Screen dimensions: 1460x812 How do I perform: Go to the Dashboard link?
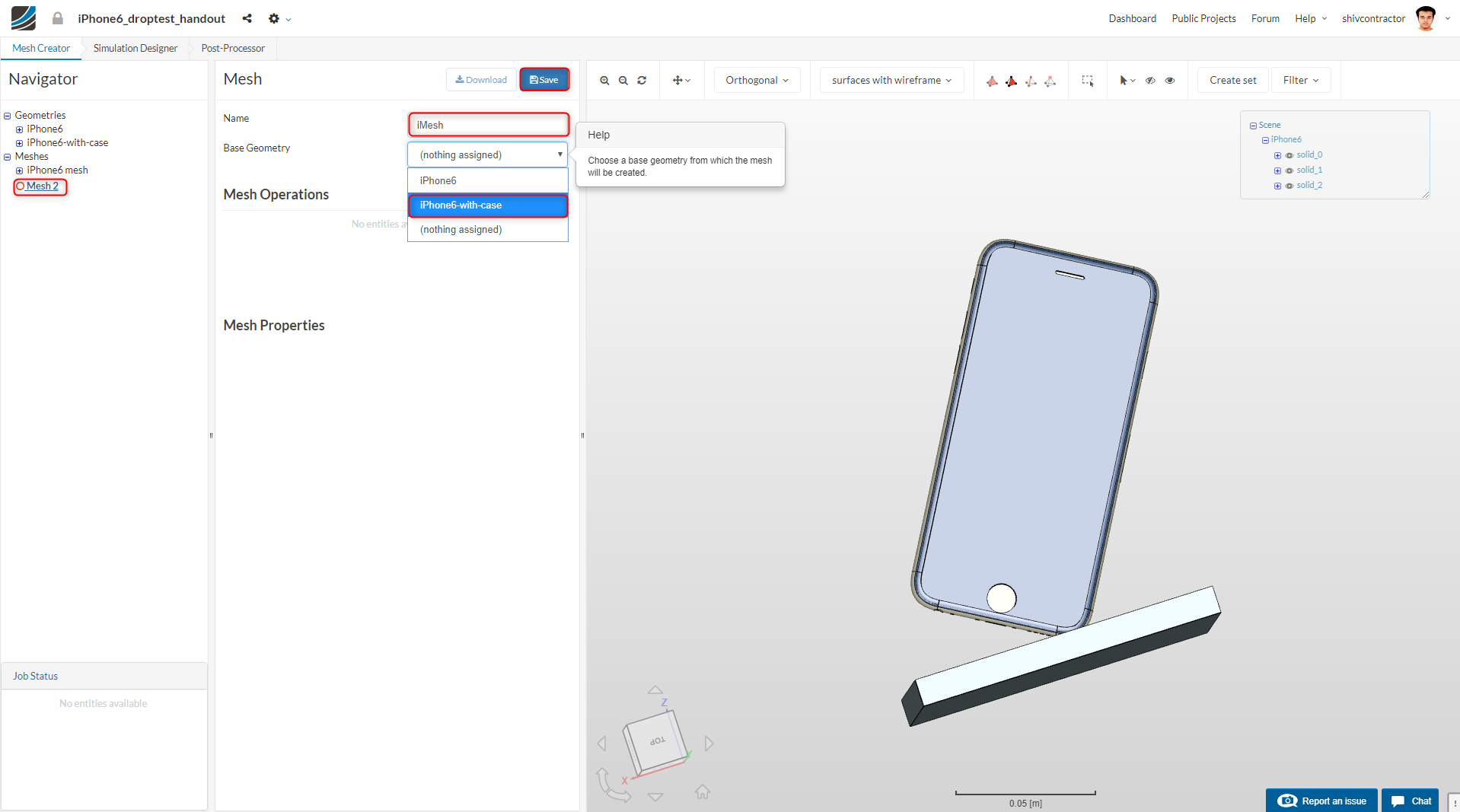tap(1132, 18)
